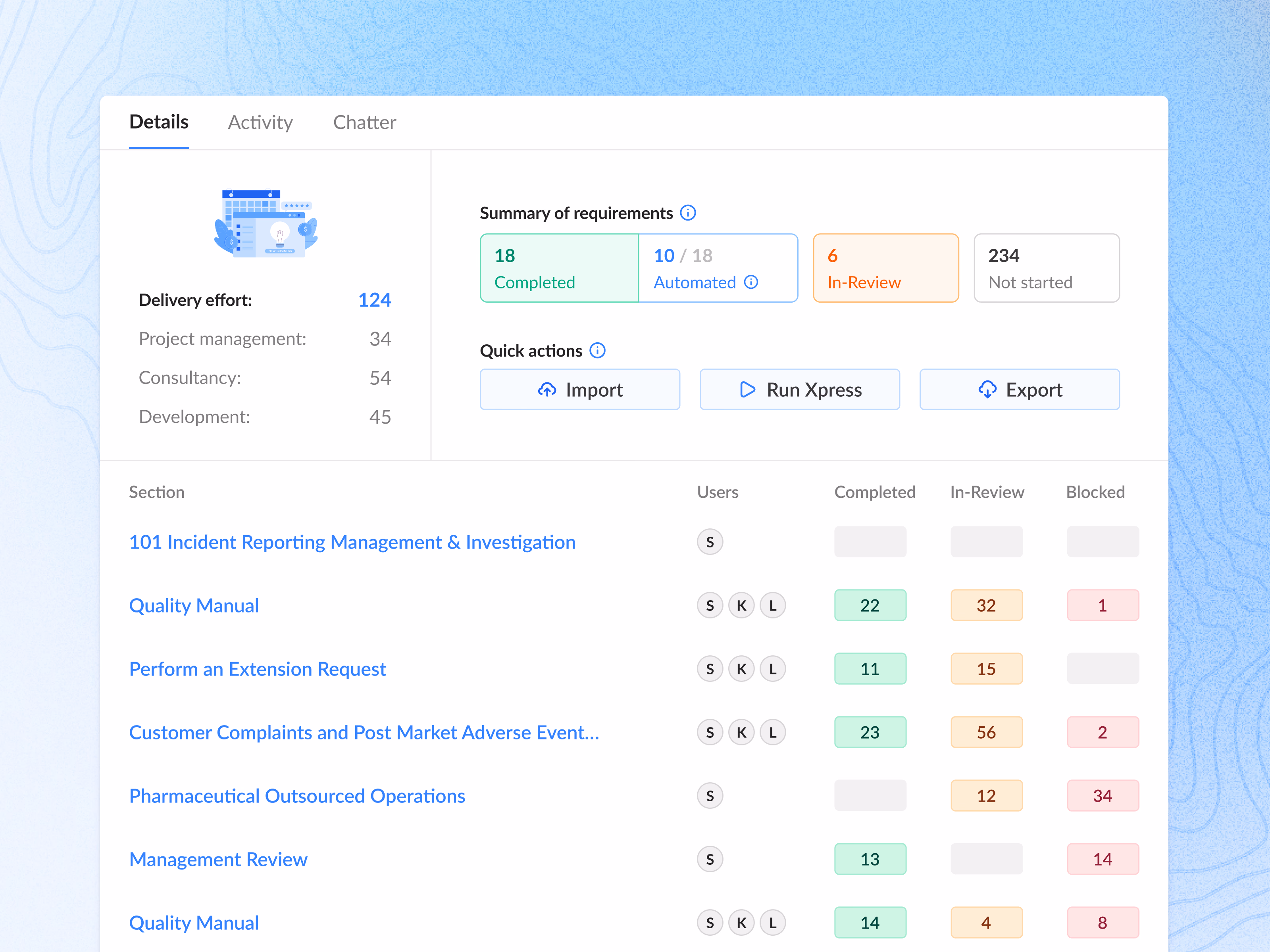Click the S avatar in the 101 Incident Reporting row
The width and height of the screenshot is (1270, 952).
click(710, 542)
